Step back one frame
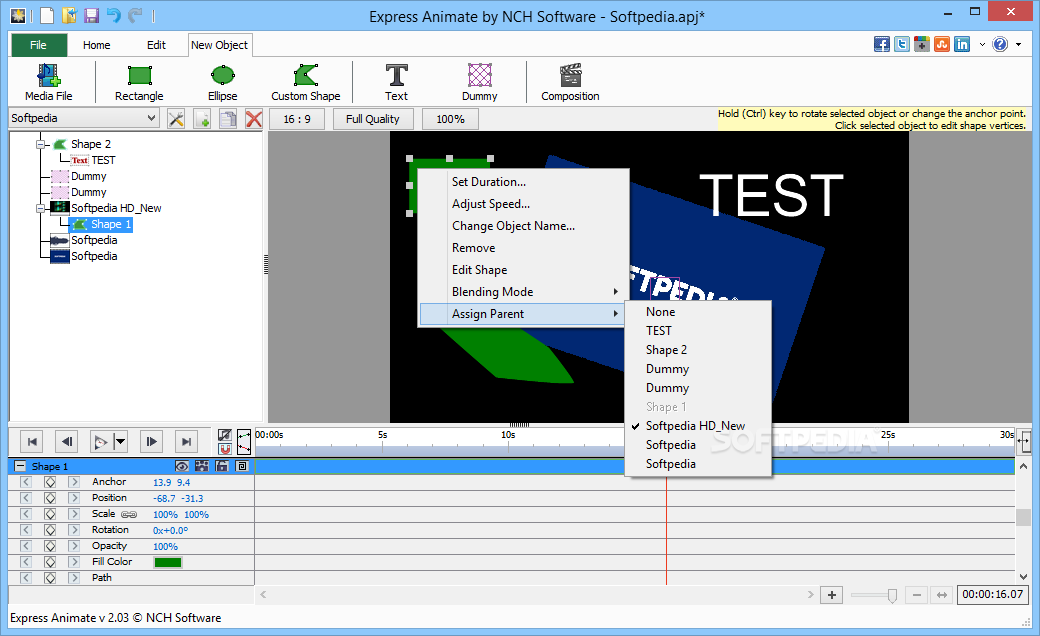This screenshot has width=1040, height=636. pyautogui.click(x=66, y=442)
